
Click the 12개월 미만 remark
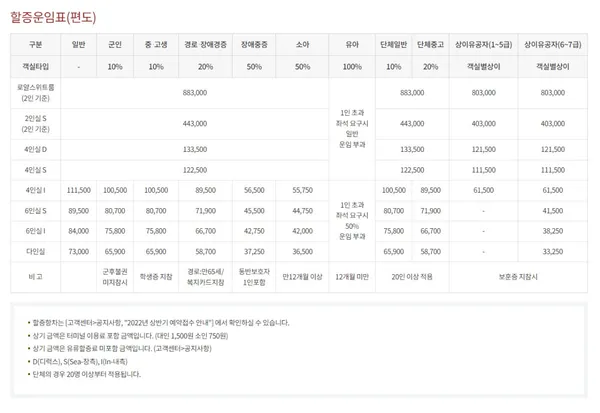coord(352,277)
